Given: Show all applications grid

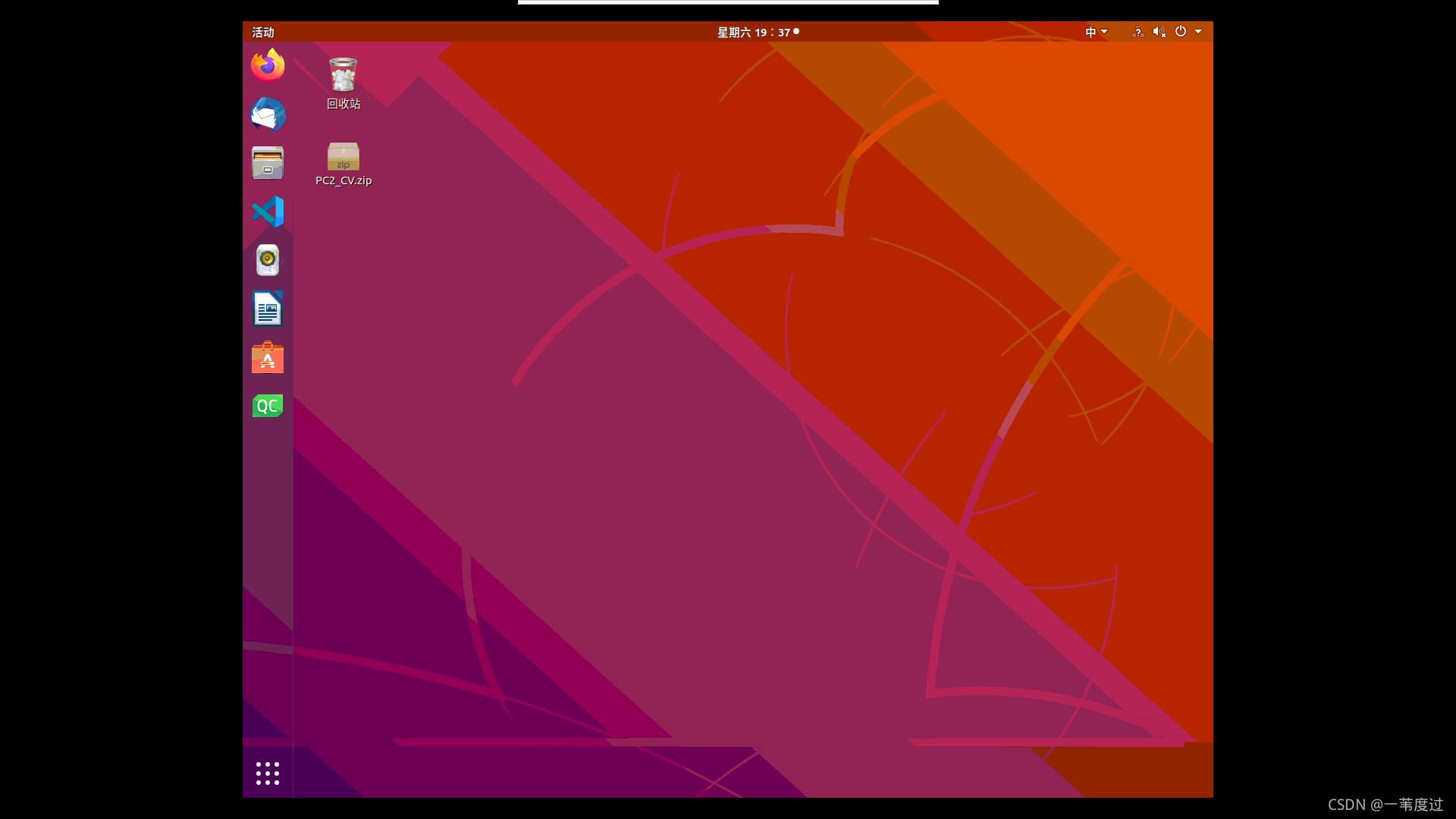Looking at the screenshot, I should click(x=268, y=773).
